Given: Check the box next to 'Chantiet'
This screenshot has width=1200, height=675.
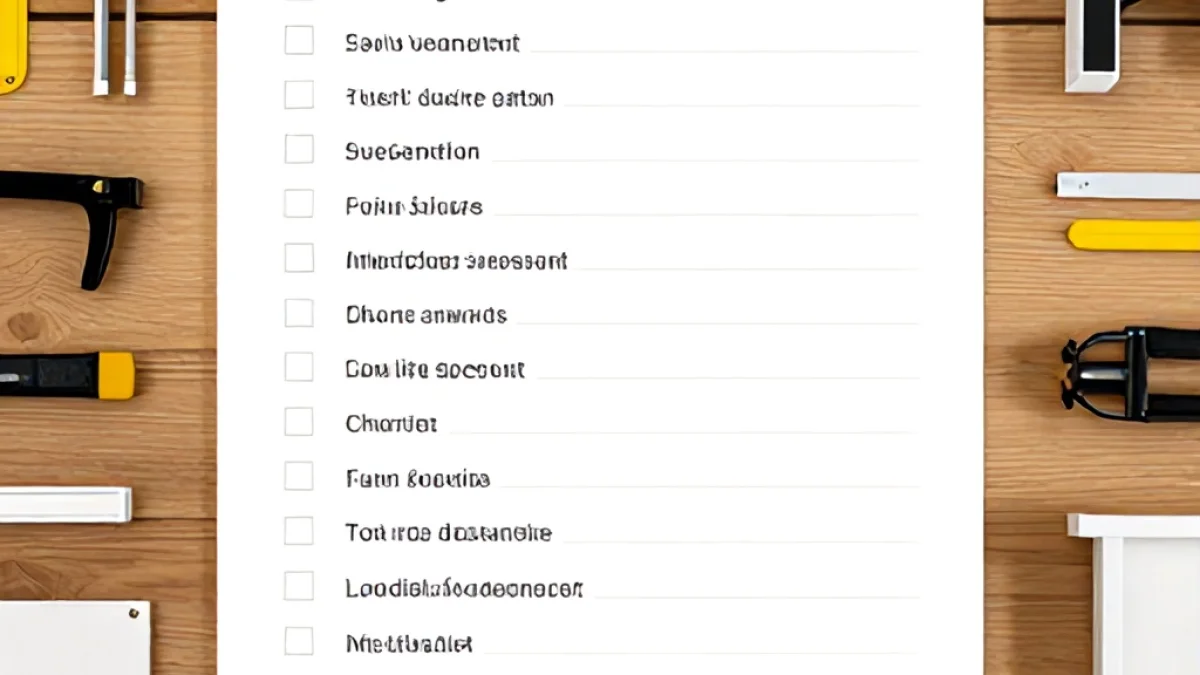Looking at the screenshot, I should 299,421.
